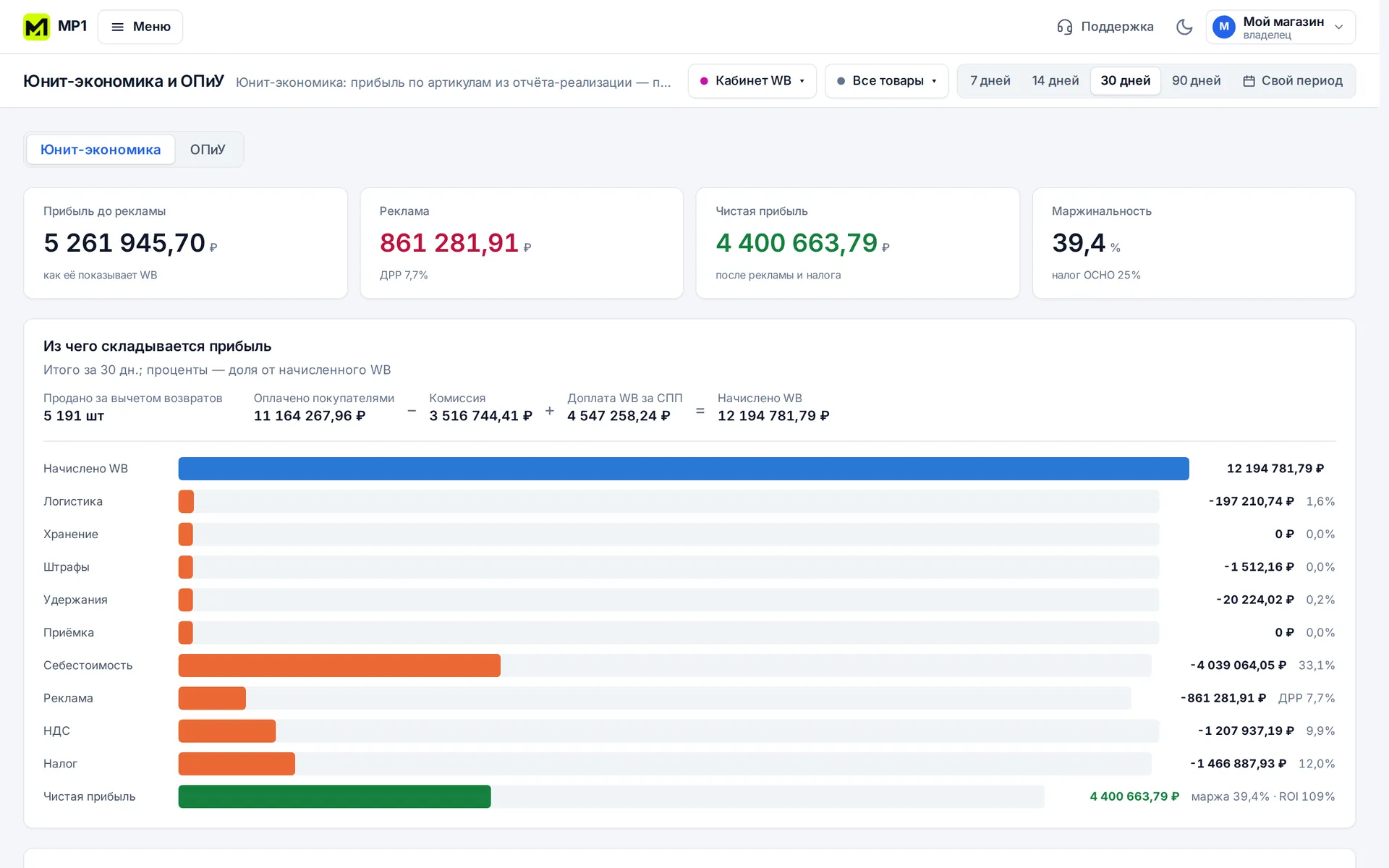The image size is (1389, 868).
Task: Click the 5 191 шт sold quantity
Action: [x=74, y=416]
